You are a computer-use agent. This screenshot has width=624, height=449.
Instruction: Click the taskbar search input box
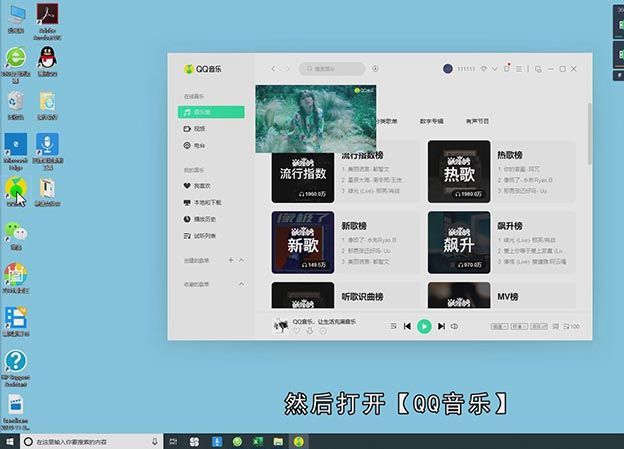[x=92, y=441]
